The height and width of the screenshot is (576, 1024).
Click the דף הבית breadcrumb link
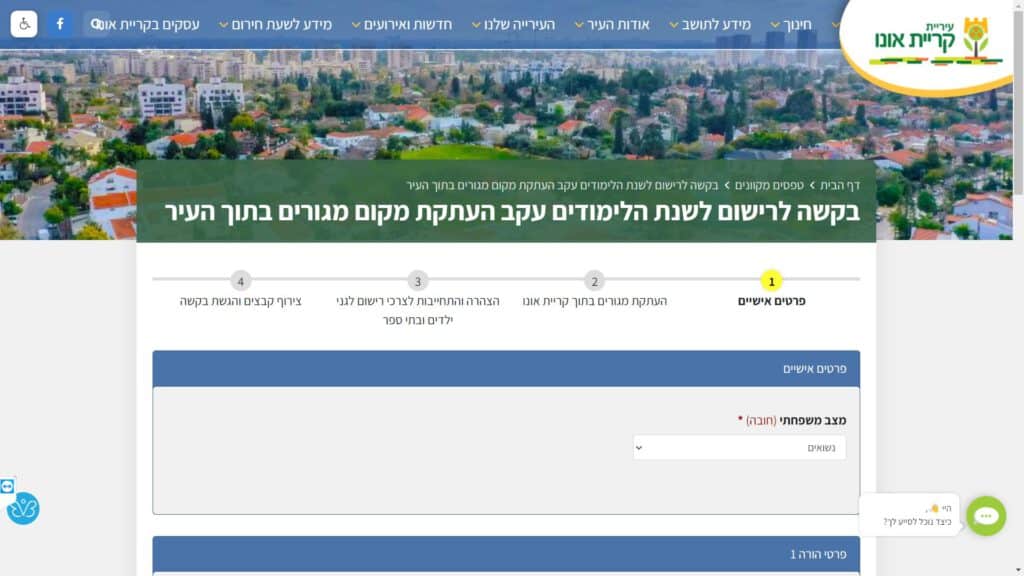point(833,185)
